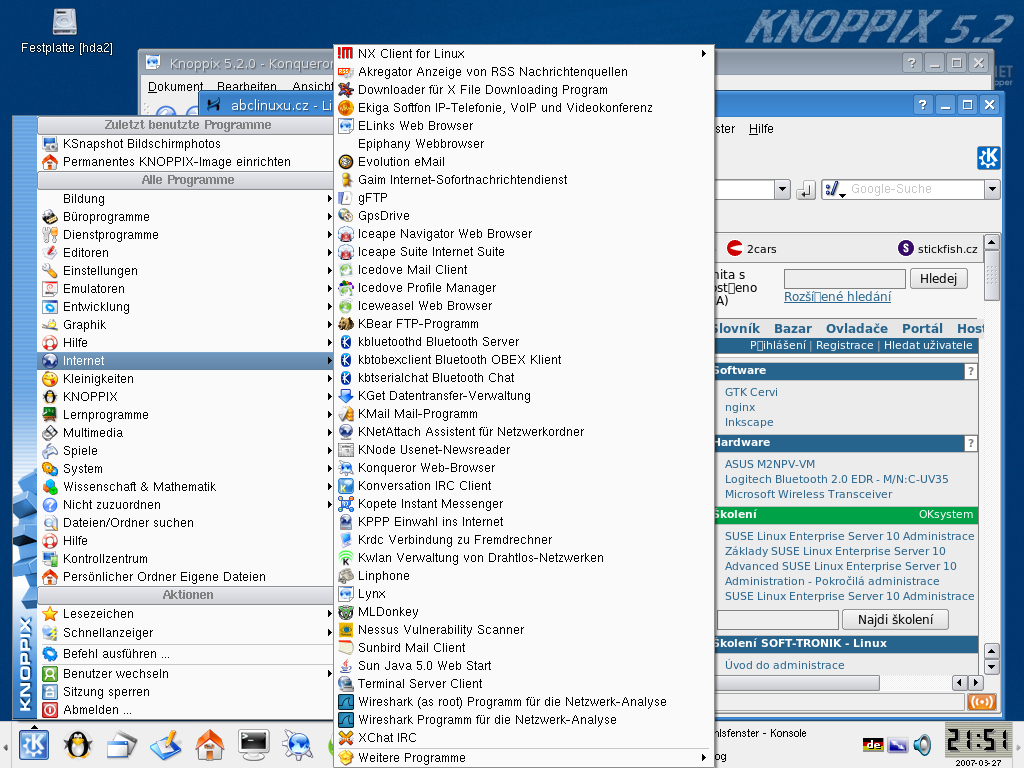Expand the Schnellanzeiger submenu arrow

(x=330, y=633)
